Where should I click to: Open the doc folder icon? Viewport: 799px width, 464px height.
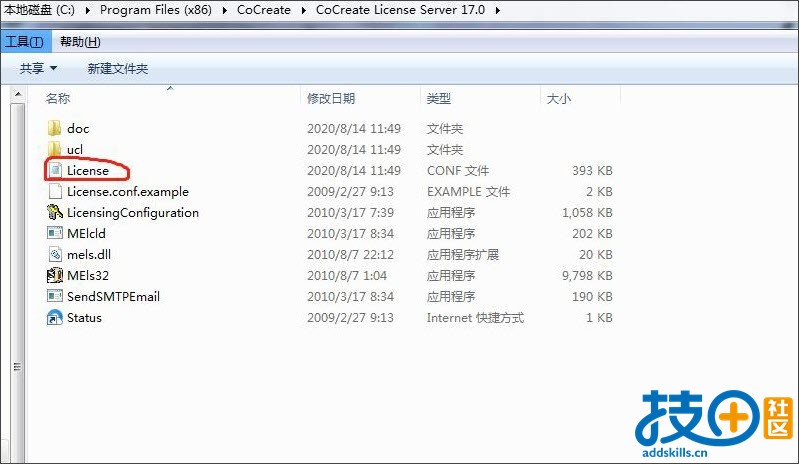coord(55,128)
